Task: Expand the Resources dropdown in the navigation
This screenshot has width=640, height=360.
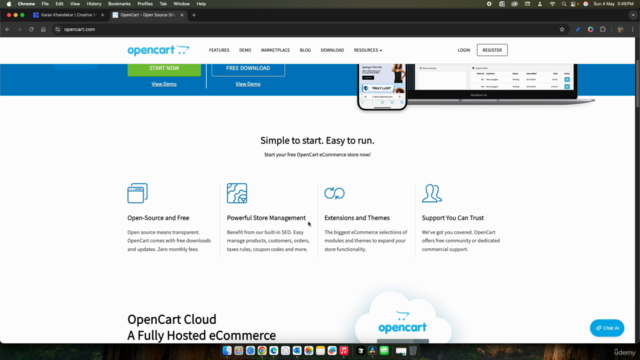Action: pyautogui.click(x=368, y=50)
